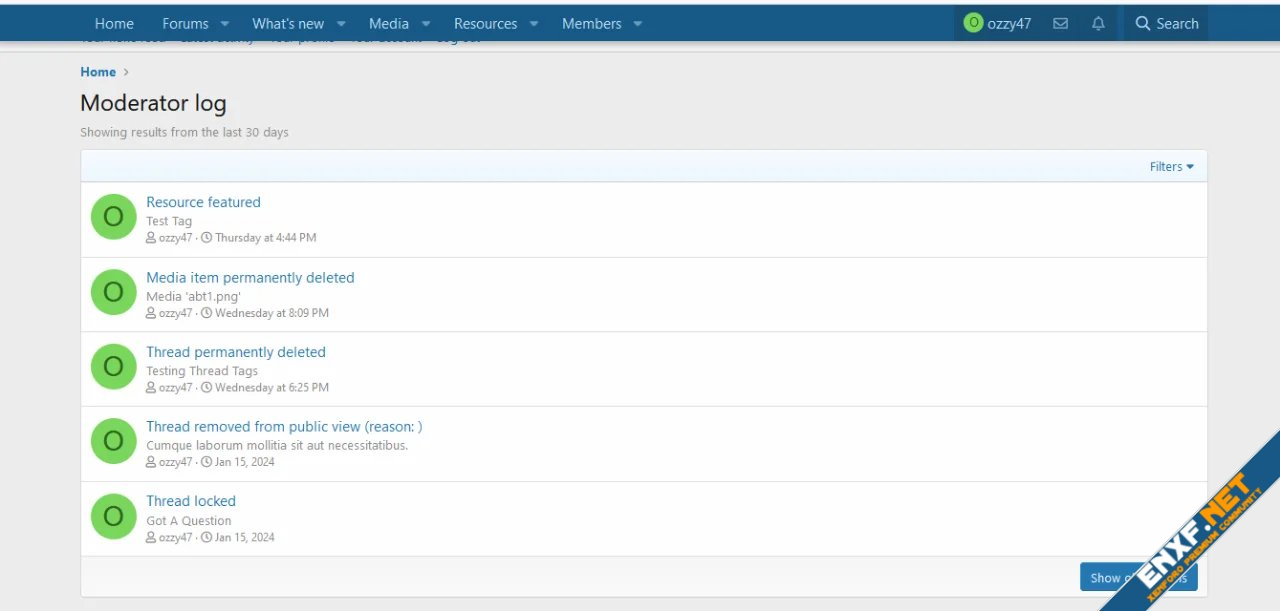Expand the Forums menu arrow
The image size is (1280, 611).
(224, 23)
